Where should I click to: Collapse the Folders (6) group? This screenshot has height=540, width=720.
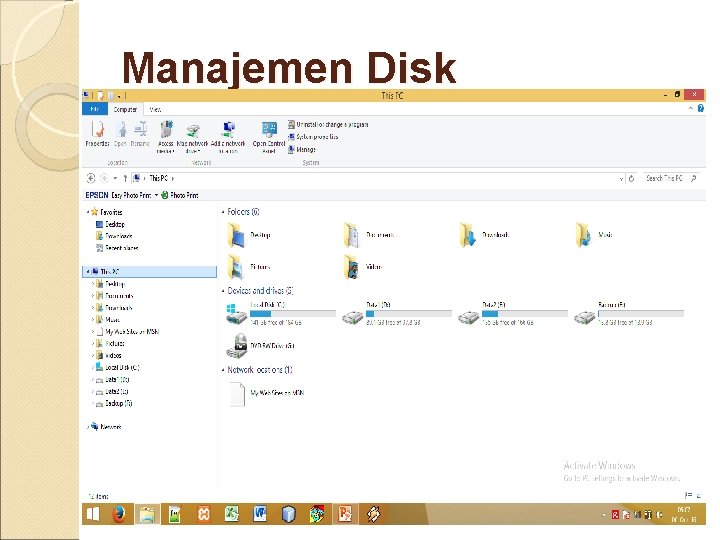pyautogui.click(x=223, y=212)
